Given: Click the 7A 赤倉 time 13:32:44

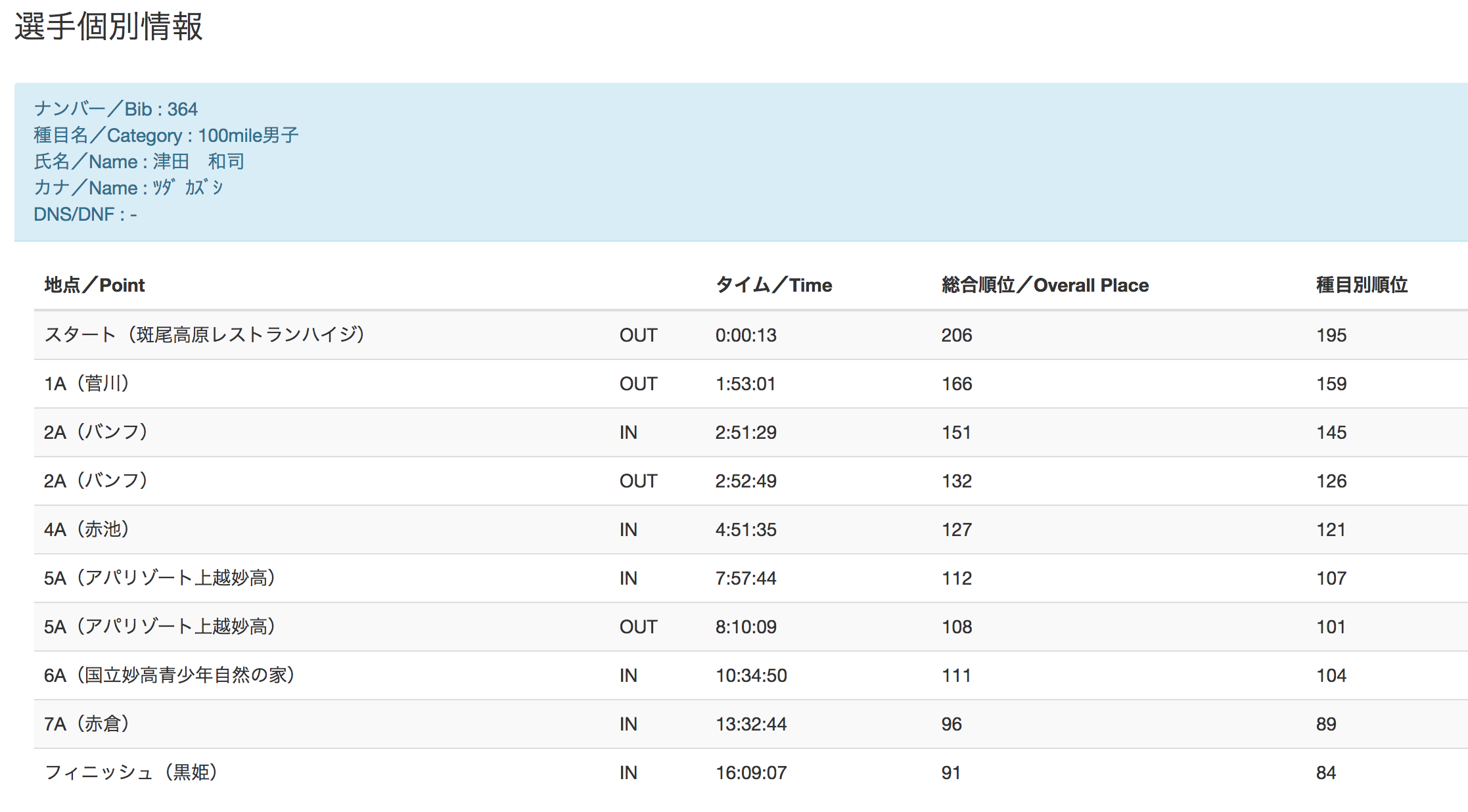Looking at the screenshot, I should (x=751, y=724).
